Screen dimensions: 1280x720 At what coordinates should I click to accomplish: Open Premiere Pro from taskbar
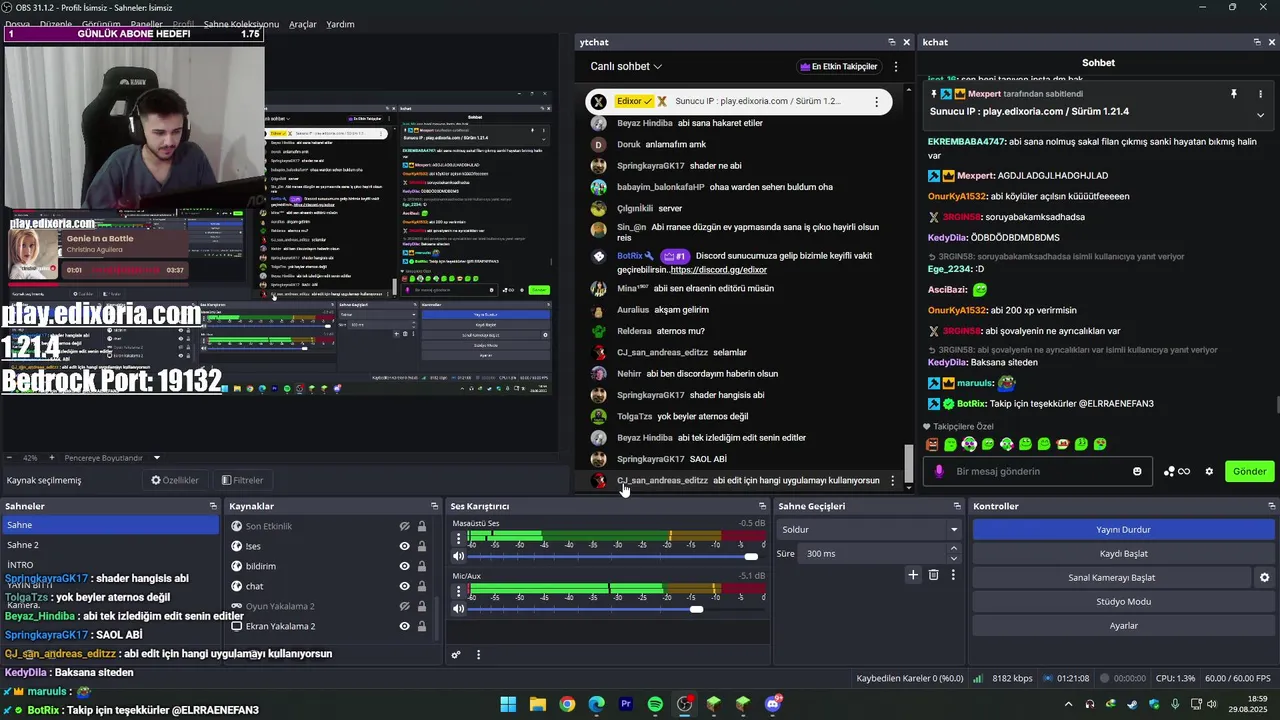626,704
